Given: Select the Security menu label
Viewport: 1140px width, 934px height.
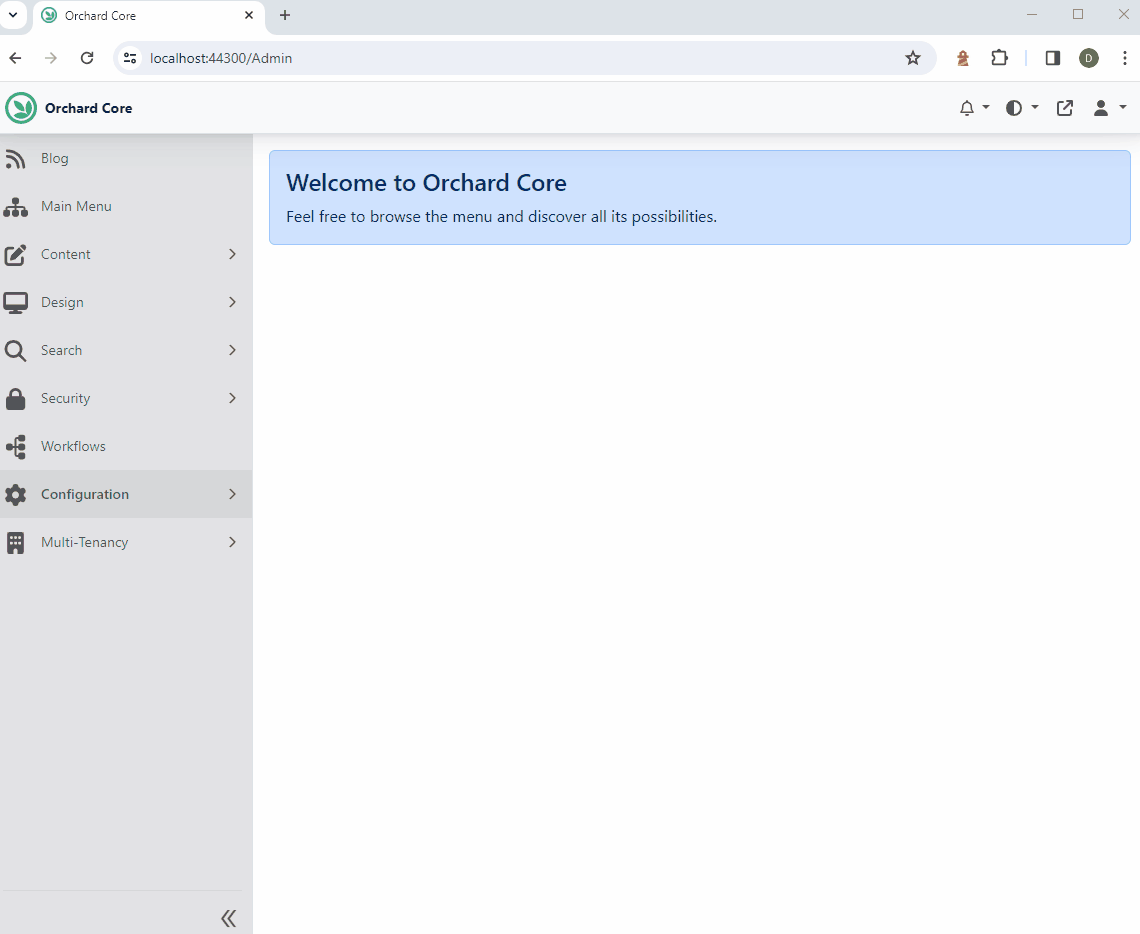Looking at the screenshot, I should pyautogui.click(x=65, y=398).
